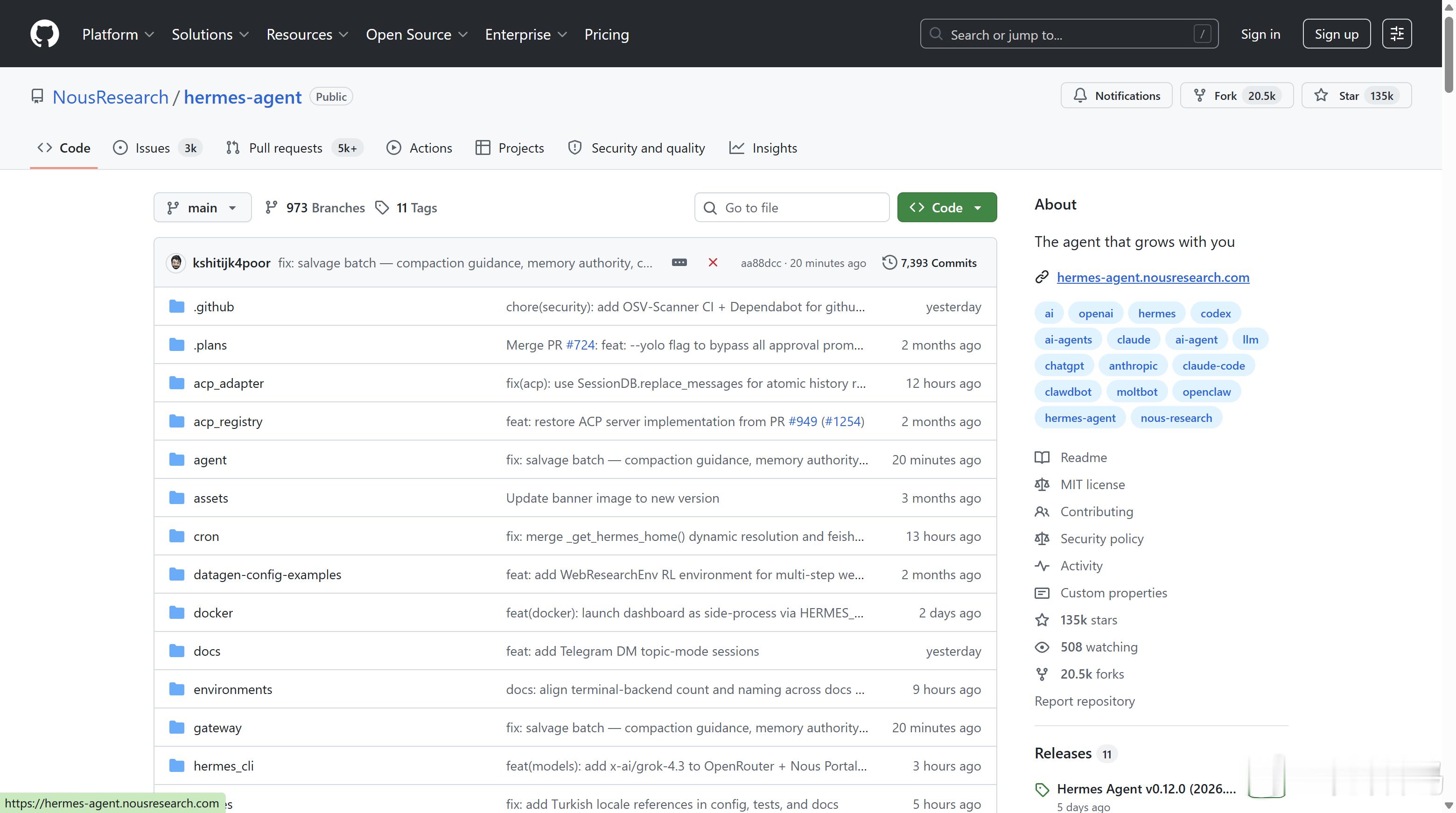The image size is (1456, 813).
Task: Expand the Solutions menu
Action: pyautogui.click(x=210, y=35)
